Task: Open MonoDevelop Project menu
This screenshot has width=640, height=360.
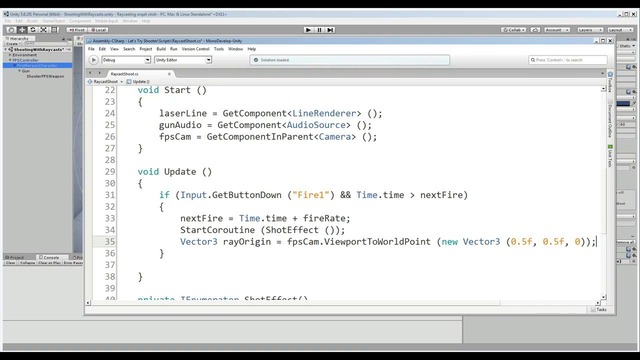Action: pyautogui.click(x=146, y=49)
